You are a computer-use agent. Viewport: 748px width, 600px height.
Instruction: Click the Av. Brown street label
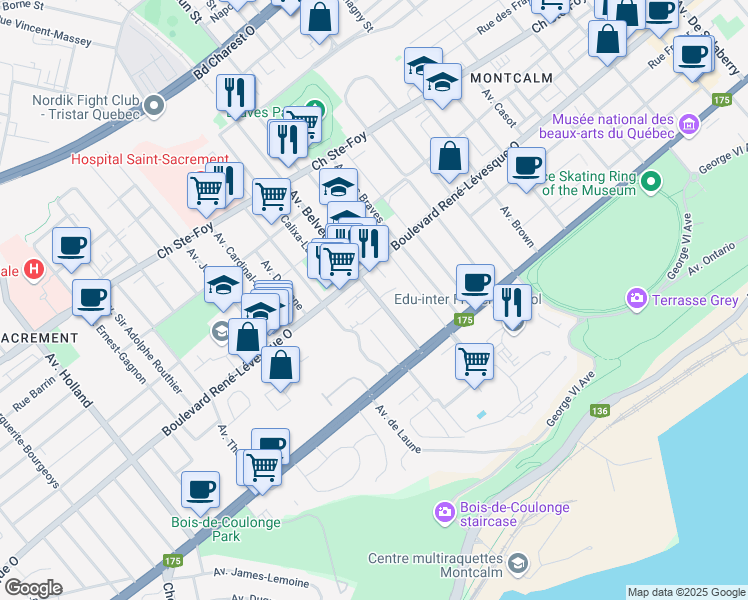(517, 227)
